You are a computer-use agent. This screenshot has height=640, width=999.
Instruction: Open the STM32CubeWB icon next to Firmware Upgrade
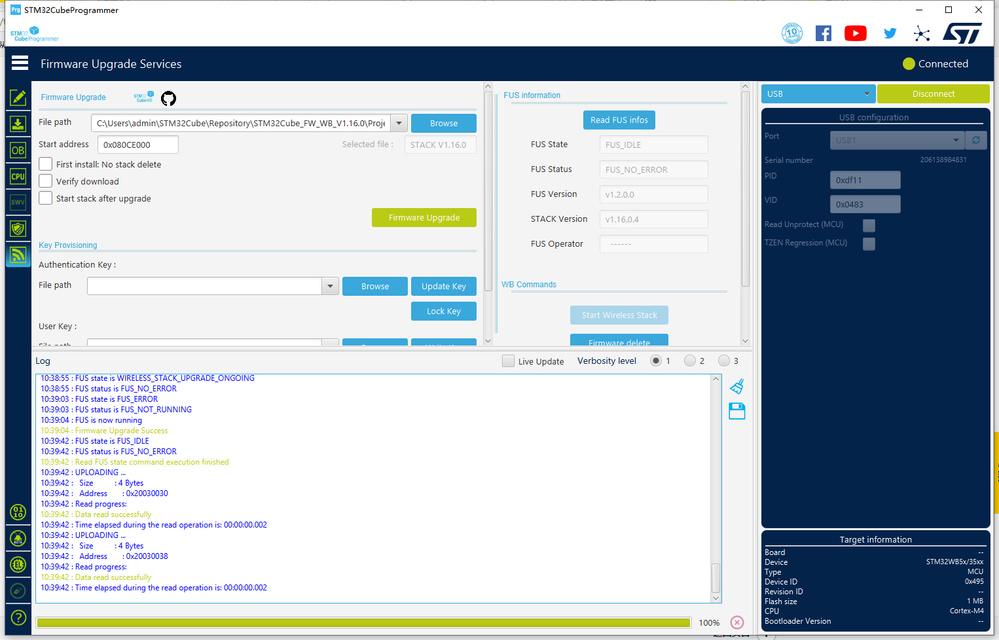click(144, 97)
